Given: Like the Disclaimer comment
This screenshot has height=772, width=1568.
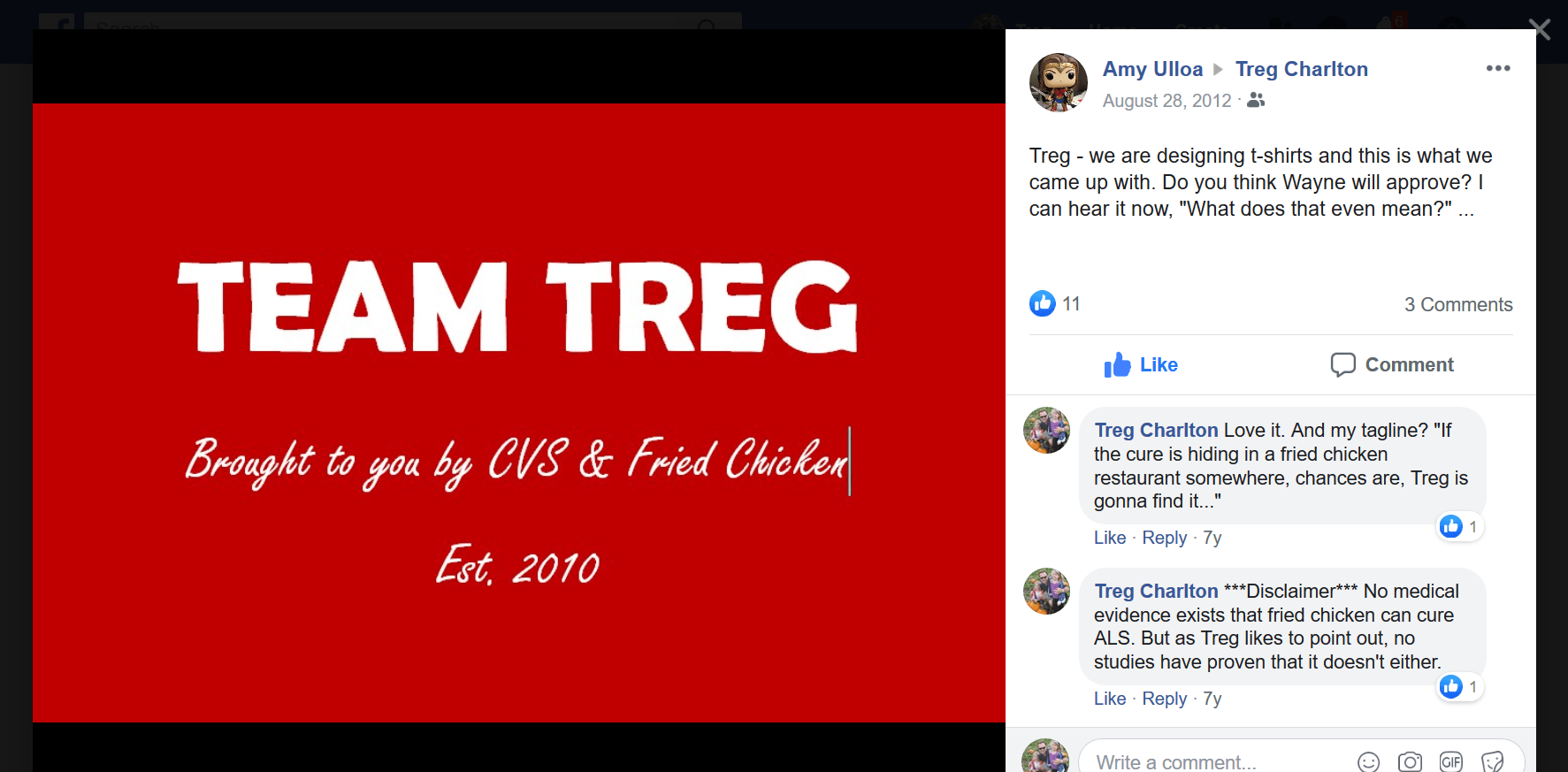Looking at the screenshot, I should [1109, 699].
